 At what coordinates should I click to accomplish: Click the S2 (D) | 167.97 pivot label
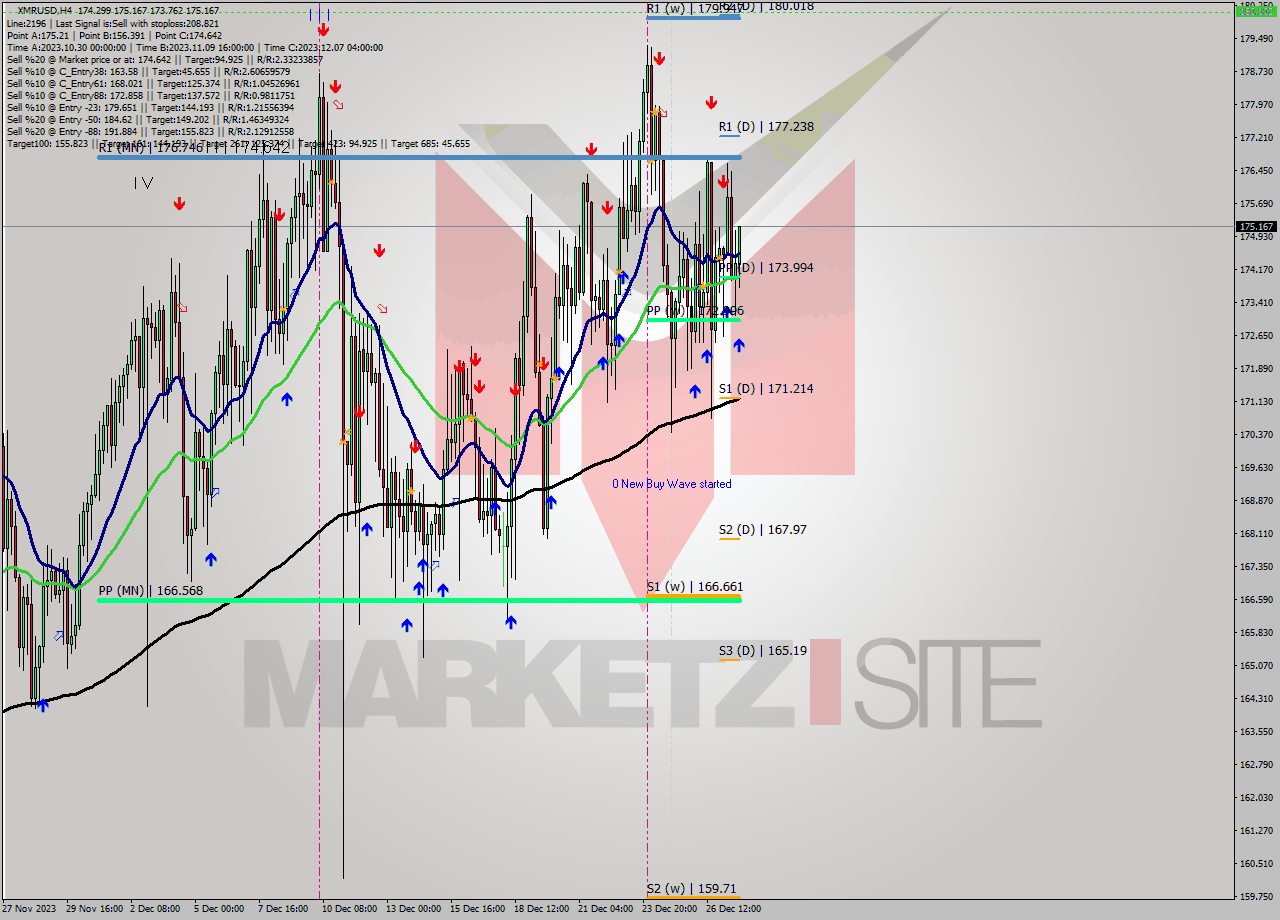762,529
